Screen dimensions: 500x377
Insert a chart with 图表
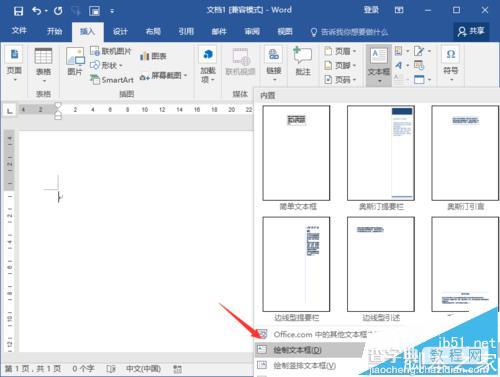coord(153,56)
